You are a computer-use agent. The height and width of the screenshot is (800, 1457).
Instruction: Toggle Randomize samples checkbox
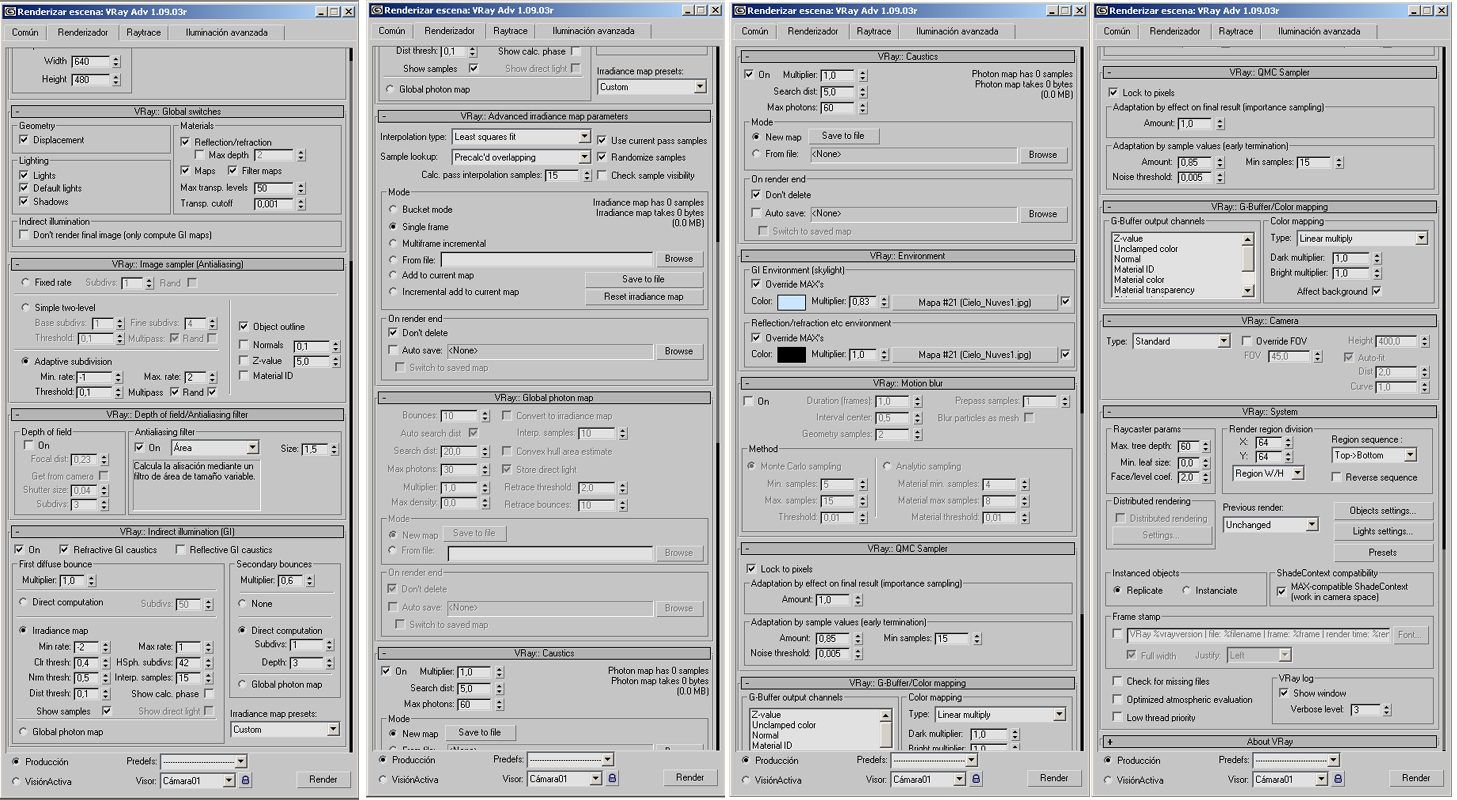(x=602, y=158)
